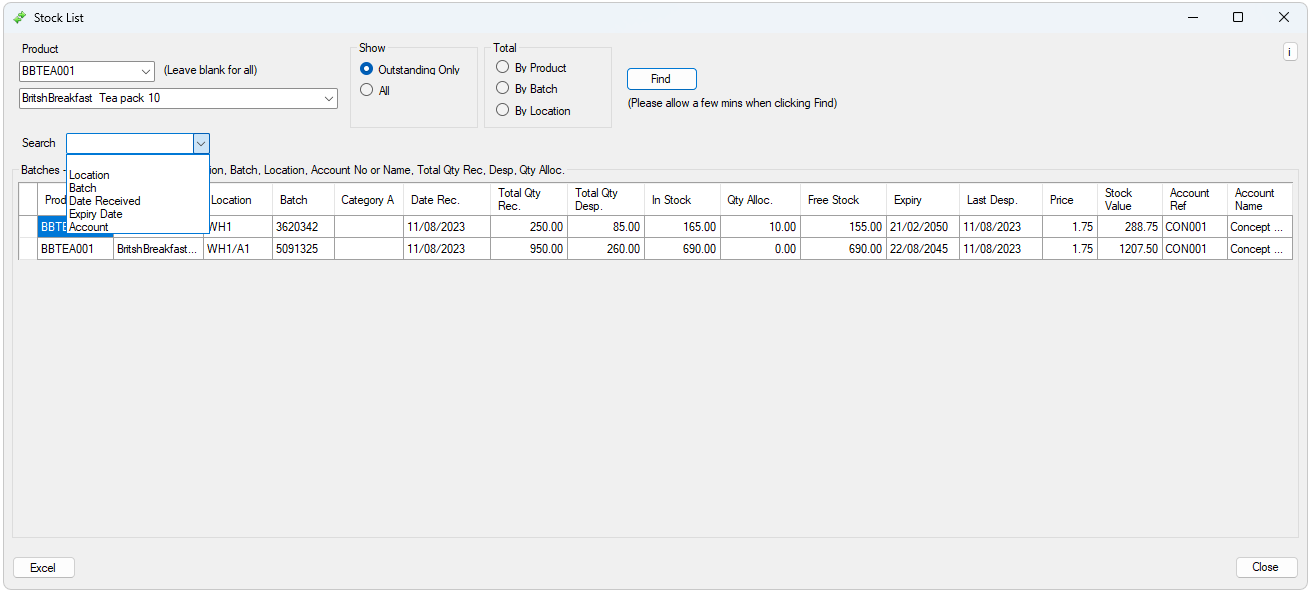Select batch 5091325 cell

click(302, 249)
